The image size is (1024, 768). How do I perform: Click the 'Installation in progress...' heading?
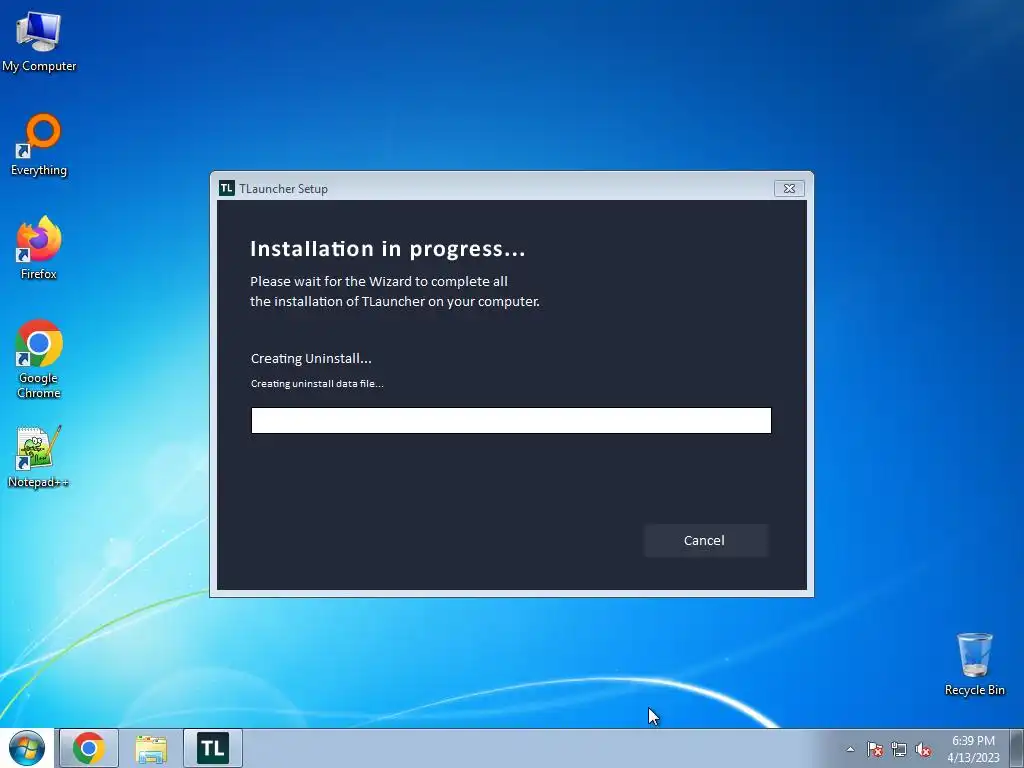388,249
